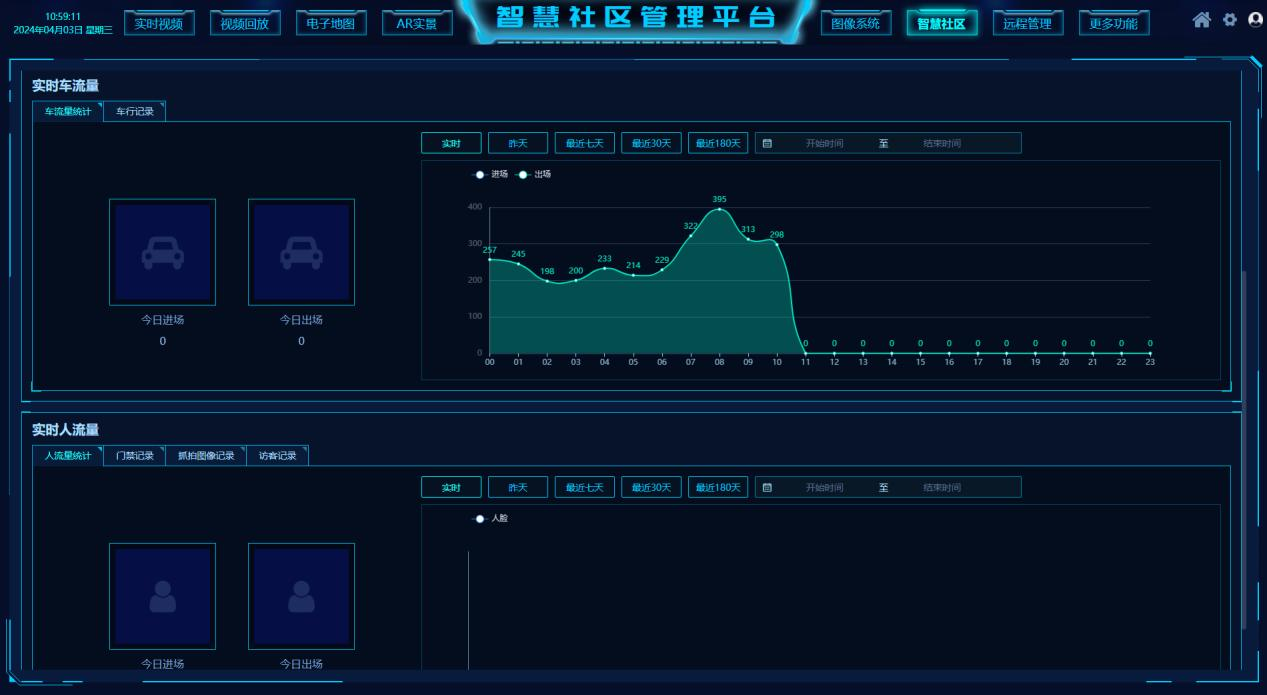Click the 395 peak data point on the chart

[x=720, y=209]
